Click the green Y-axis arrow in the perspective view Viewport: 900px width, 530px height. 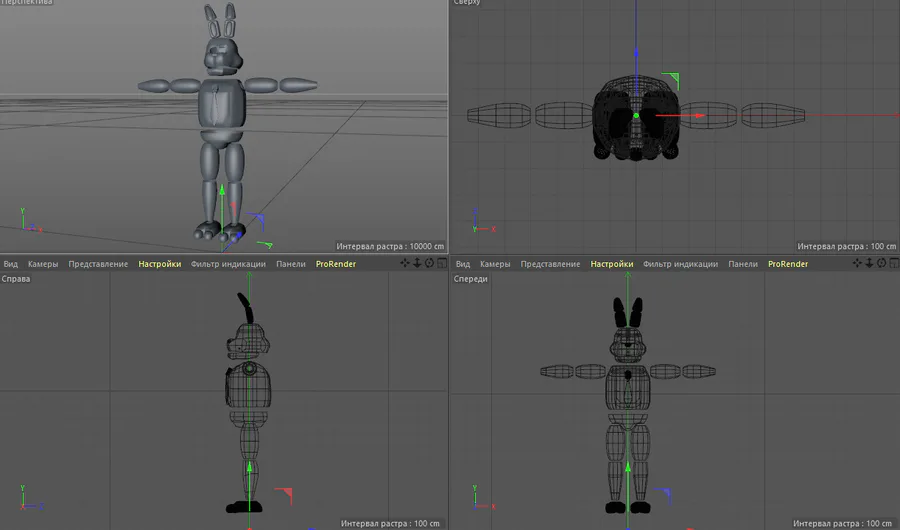(222, 189)
